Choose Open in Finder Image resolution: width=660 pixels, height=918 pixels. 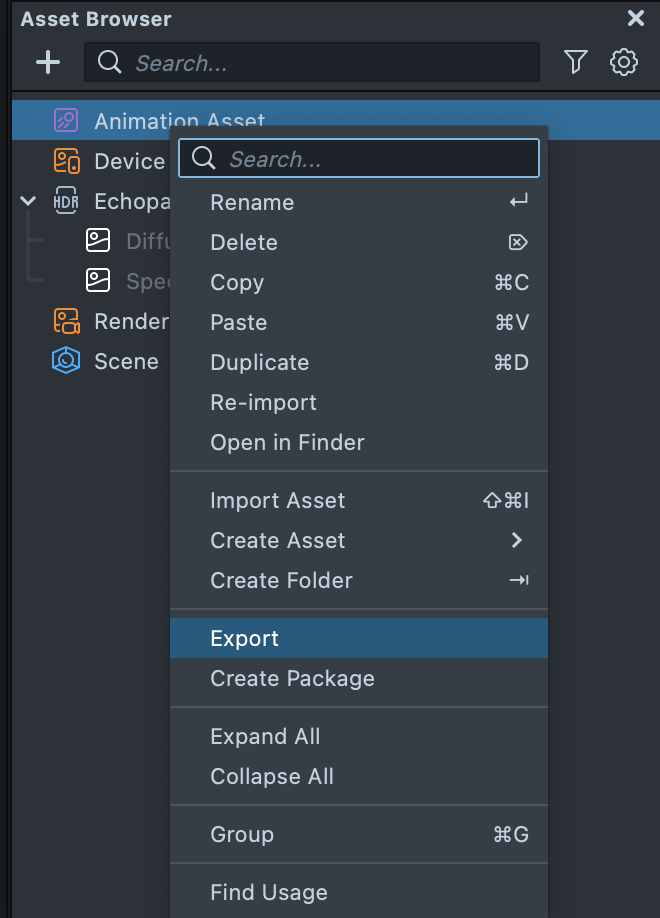click(x=287, y=442)
